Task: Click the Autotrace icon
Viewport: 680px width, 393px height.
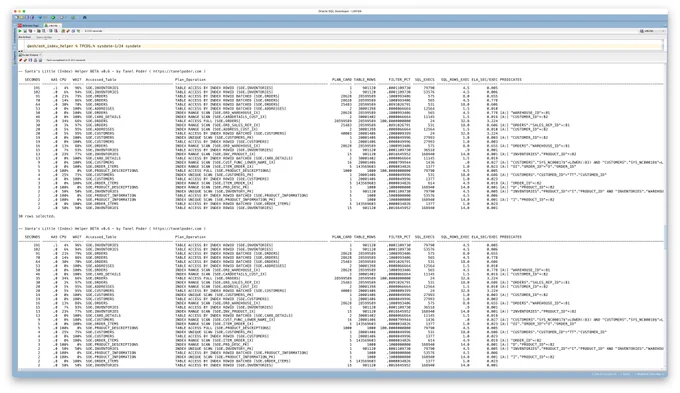Action: (39, 31)
